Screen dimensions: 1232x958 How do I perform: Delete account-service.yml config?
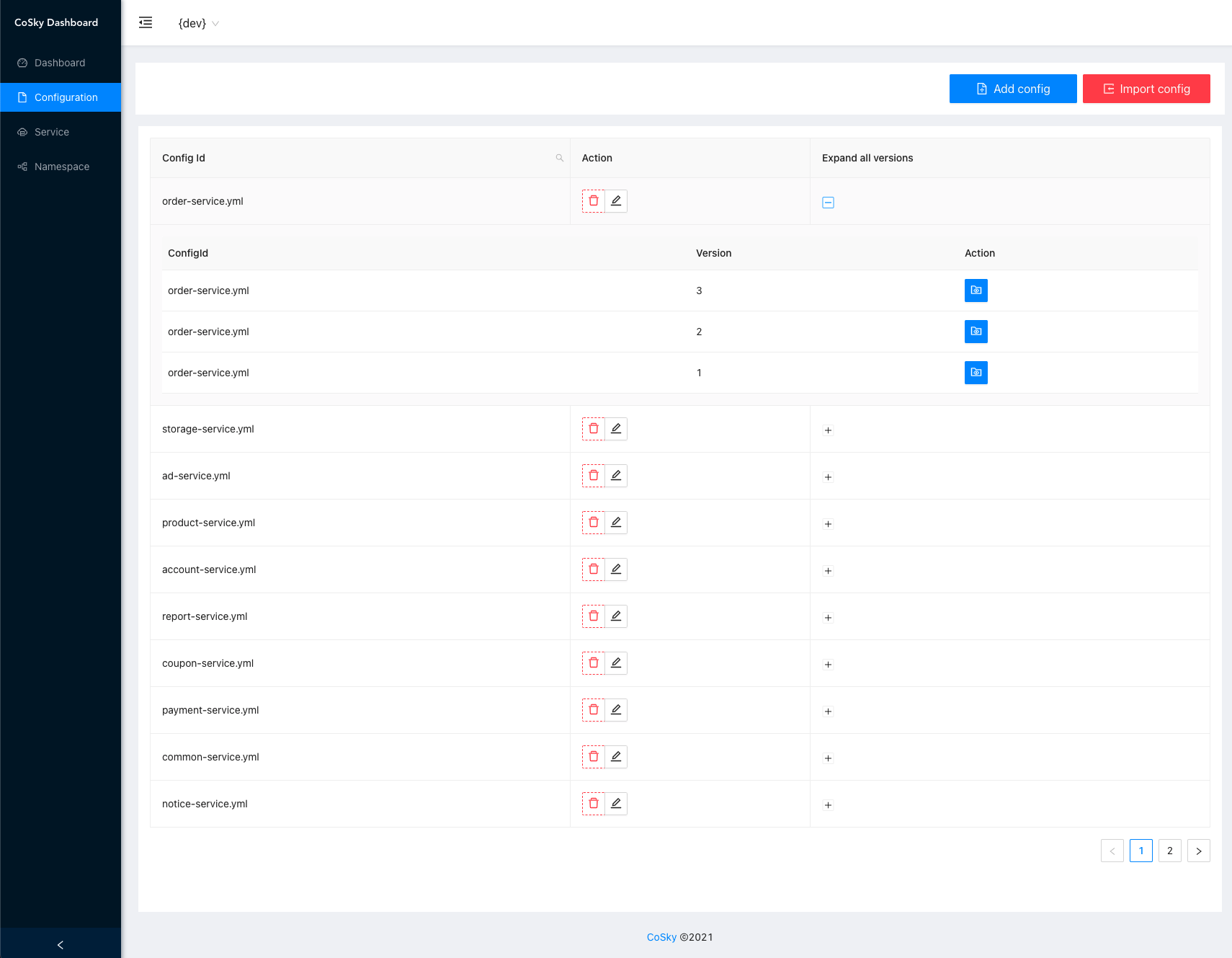click(594, 569)
